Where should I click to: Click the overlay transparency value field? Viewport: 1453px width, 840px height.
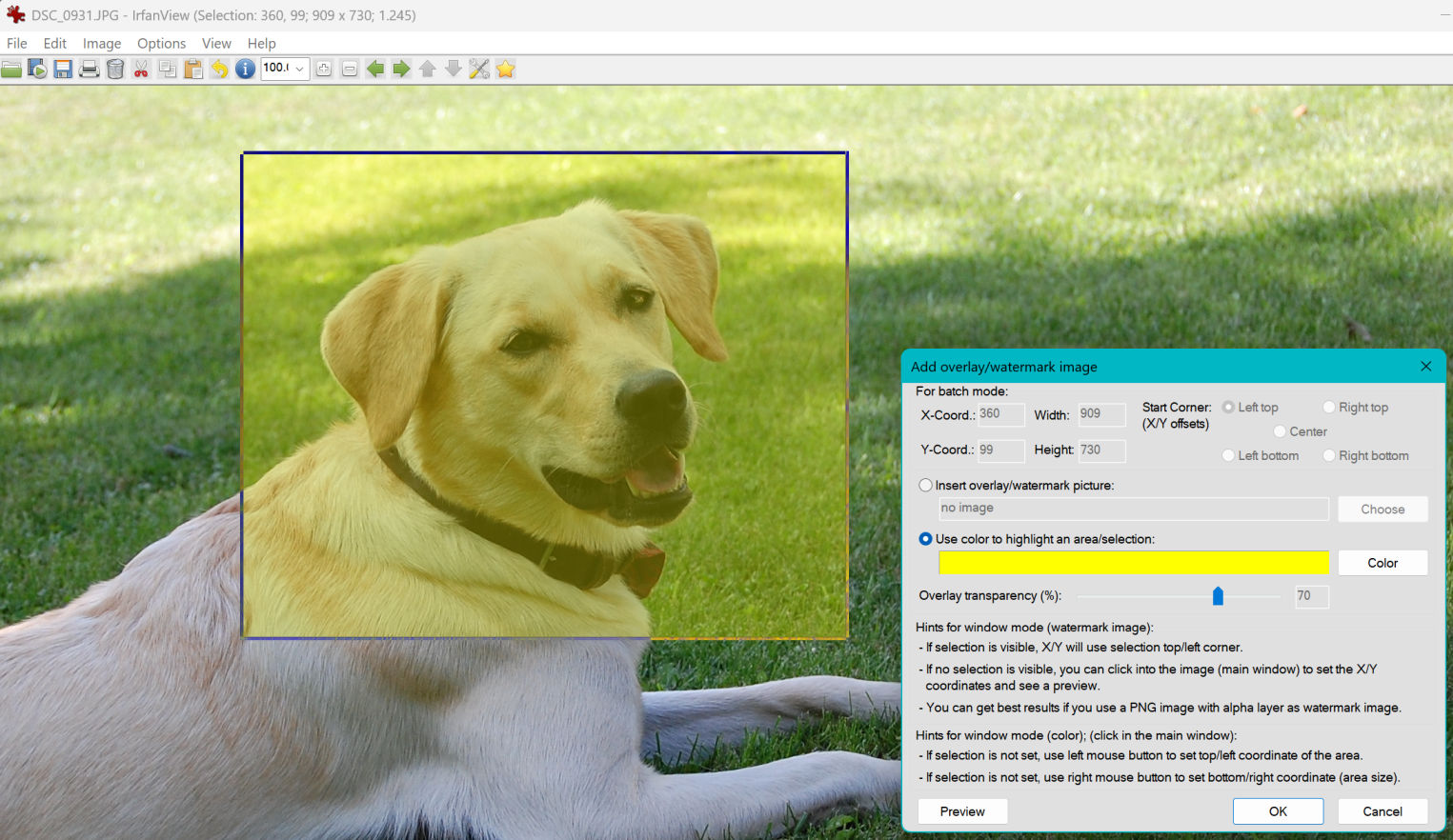coord(1311,596)
